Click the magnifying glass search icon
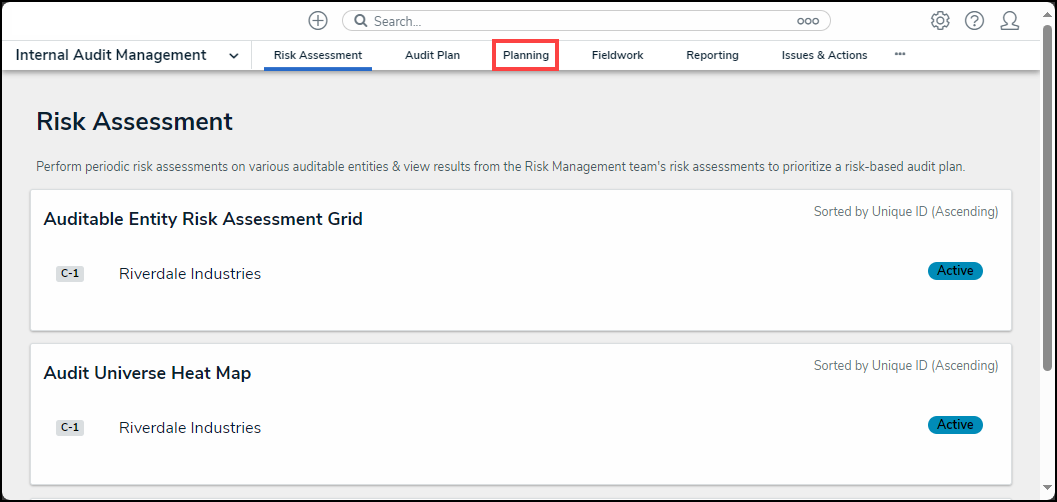Screen dimensions: 1057x502 tap(358, 21)
